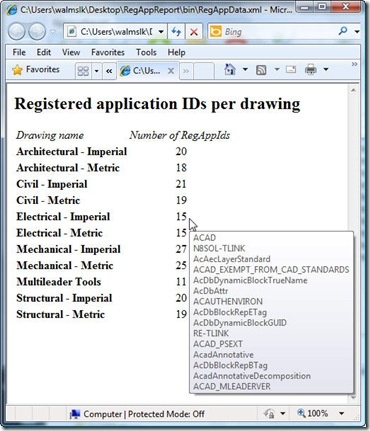Click 'AcAecLayerStandard' in the tooltip list
The height and width of the screenshot is (431, 370).
coord(232,259)
